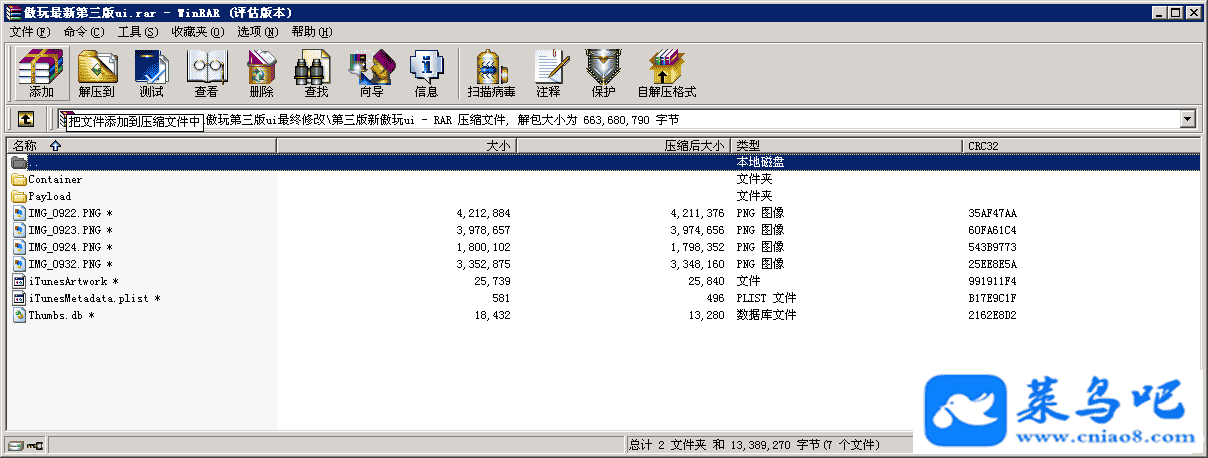Click the Thumbs.db file icon

19,315
